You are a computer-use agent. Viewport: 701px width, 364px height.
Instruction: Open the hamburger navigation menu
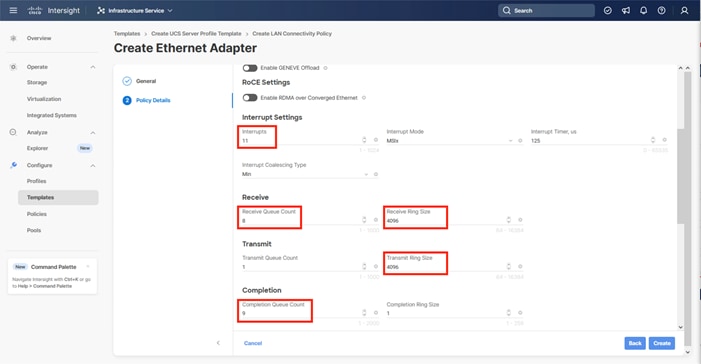click(13, 10)
